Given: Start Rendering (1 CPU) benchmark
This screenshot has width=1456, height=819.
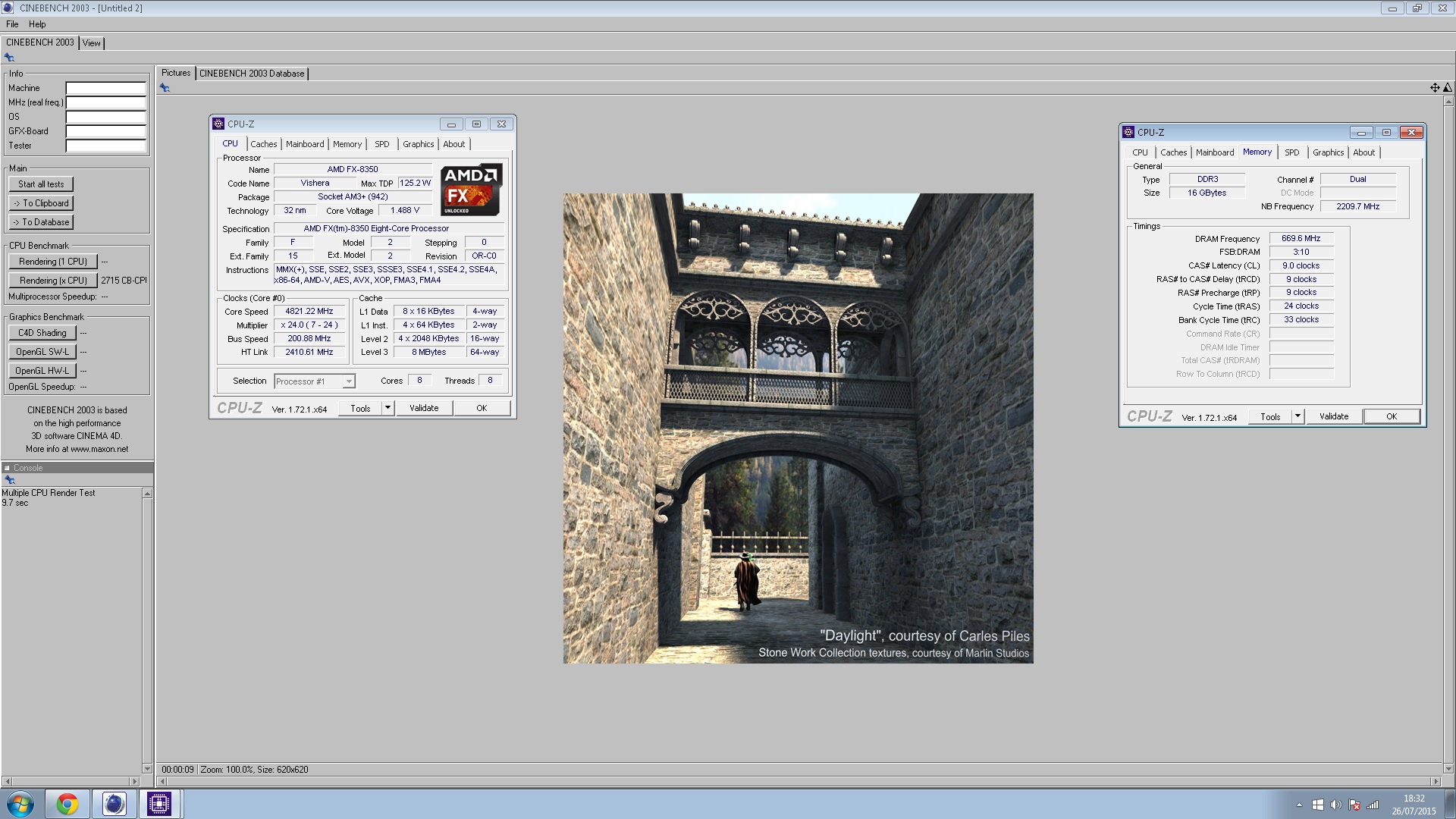Looking at the screenshot, I should pos(53,262).
